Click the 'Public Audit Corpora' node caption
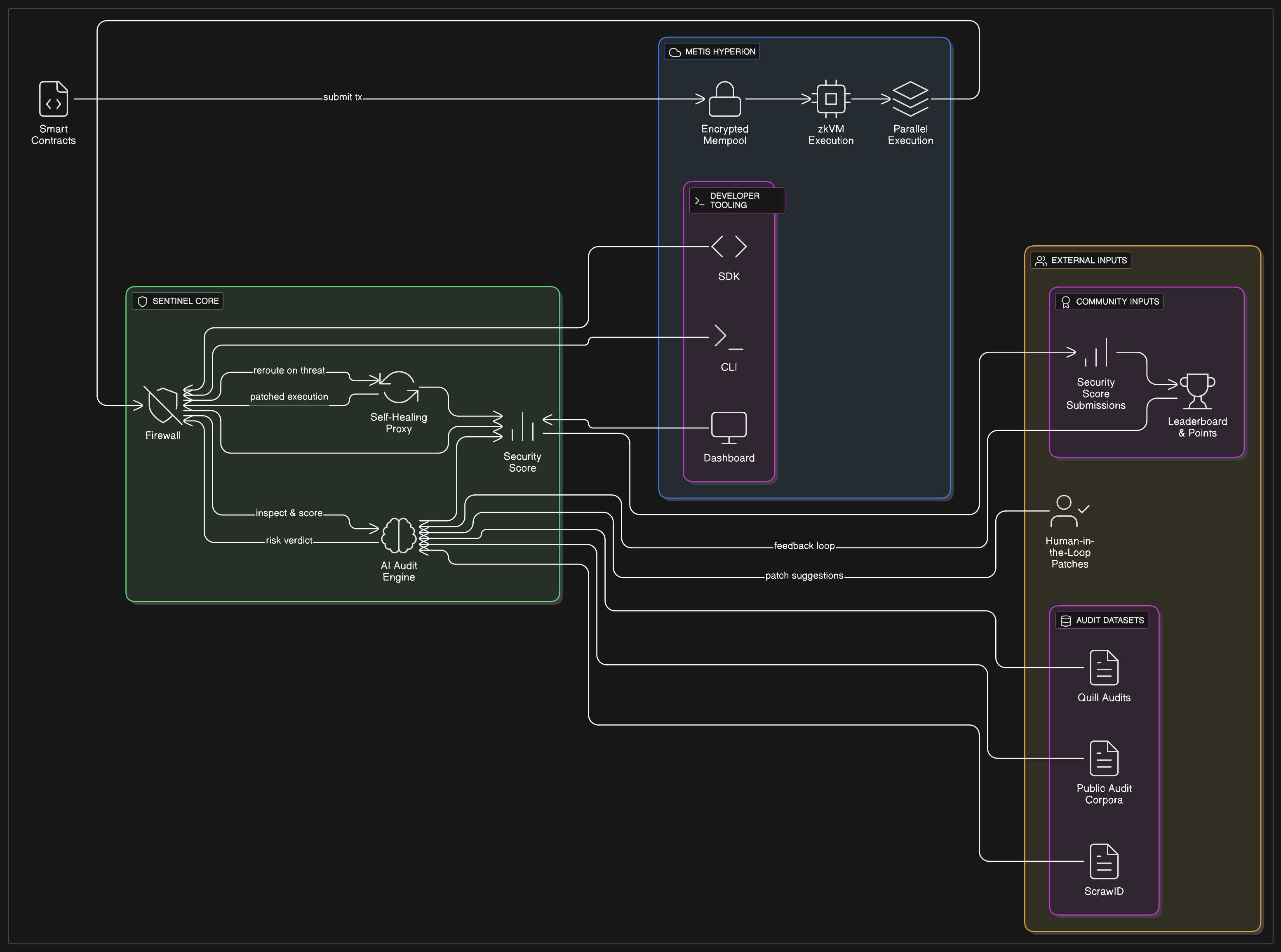This screenshot has width=1281, height=952. coord(1104,794)
